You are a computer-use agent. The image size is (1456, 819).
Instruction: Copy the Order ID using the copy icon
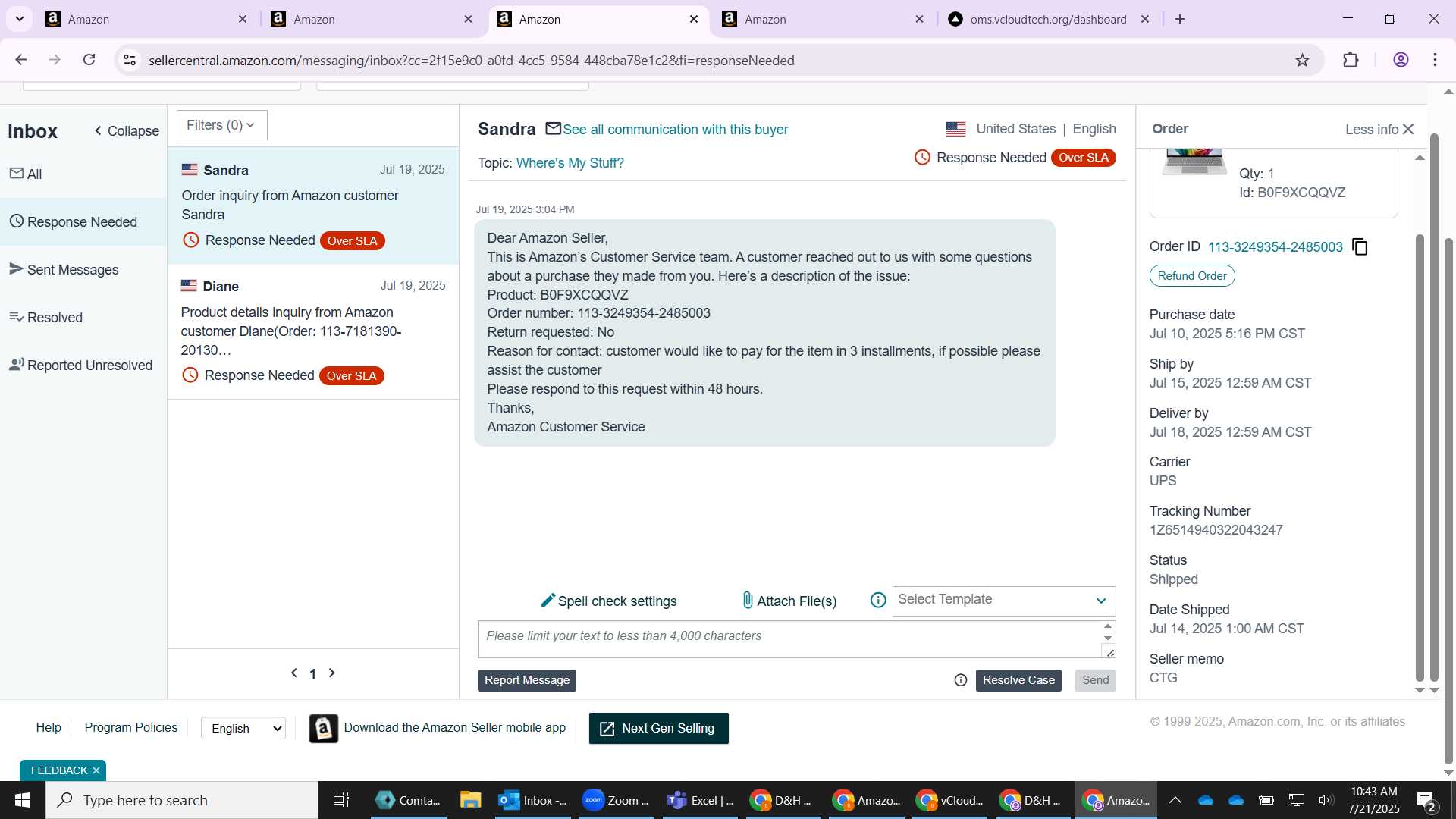[x=1360, y=247]
